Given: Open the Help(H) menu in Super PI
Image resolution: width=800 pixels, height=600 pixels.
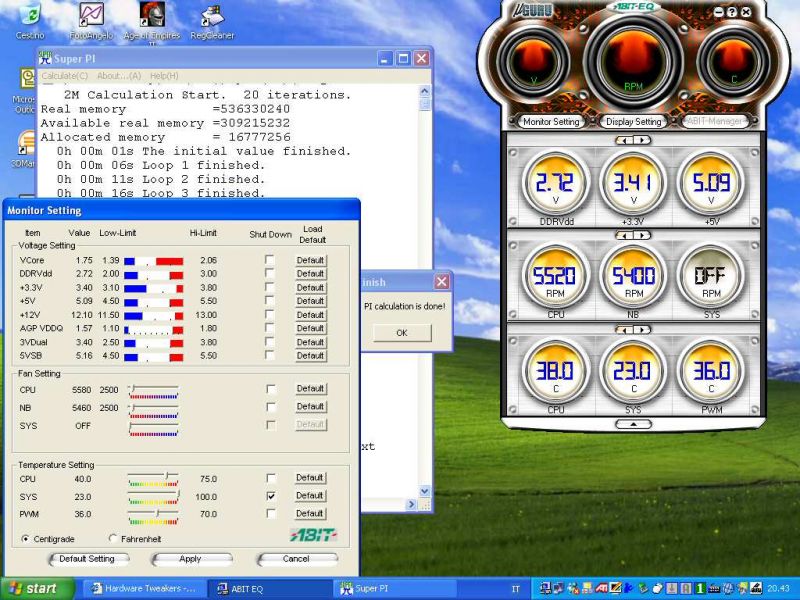Looking at the screenshot, I should 164,76.
